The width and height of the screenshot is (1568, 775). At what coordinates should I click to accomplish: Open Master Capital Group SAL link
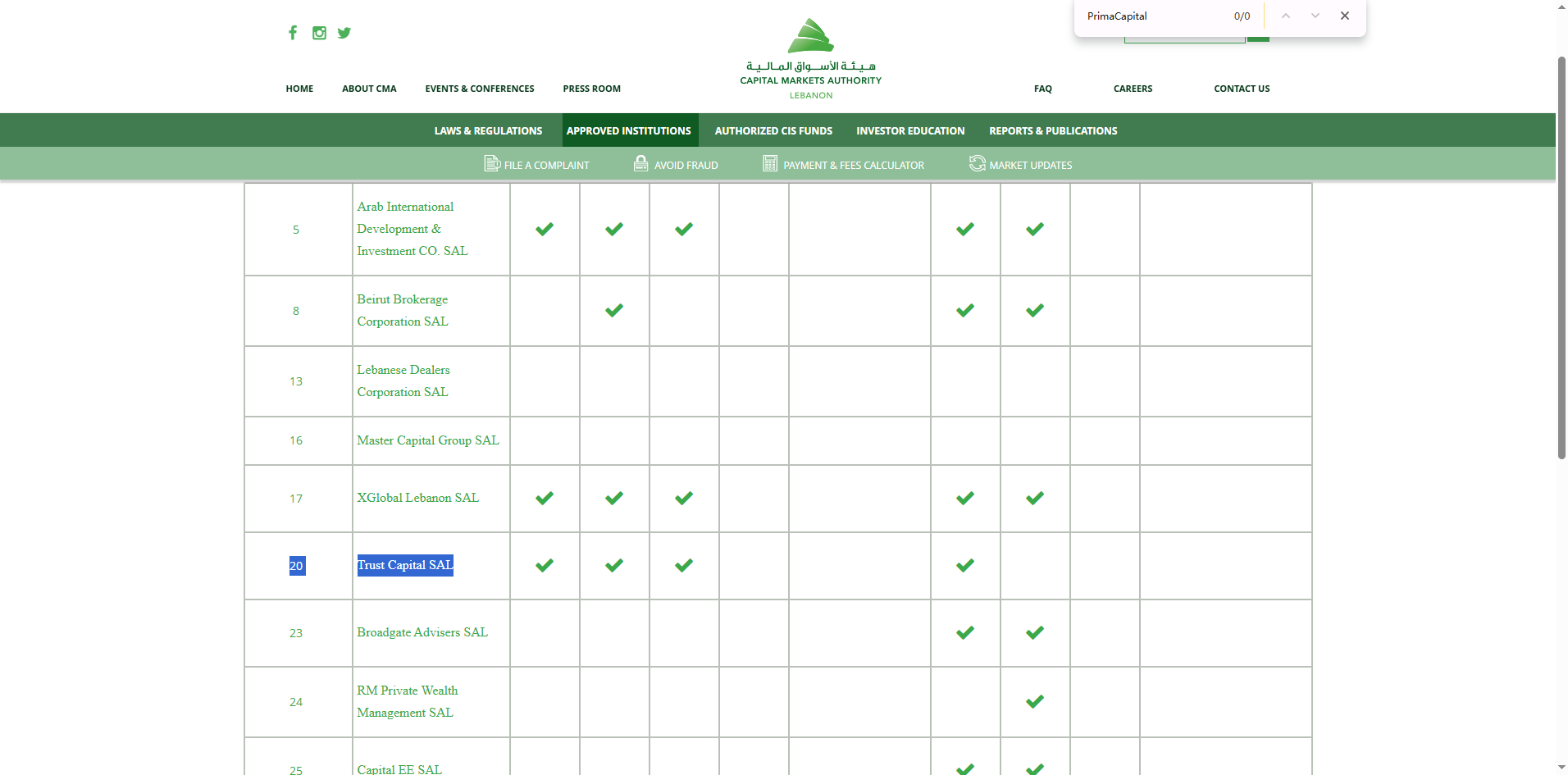click(428, 440)
